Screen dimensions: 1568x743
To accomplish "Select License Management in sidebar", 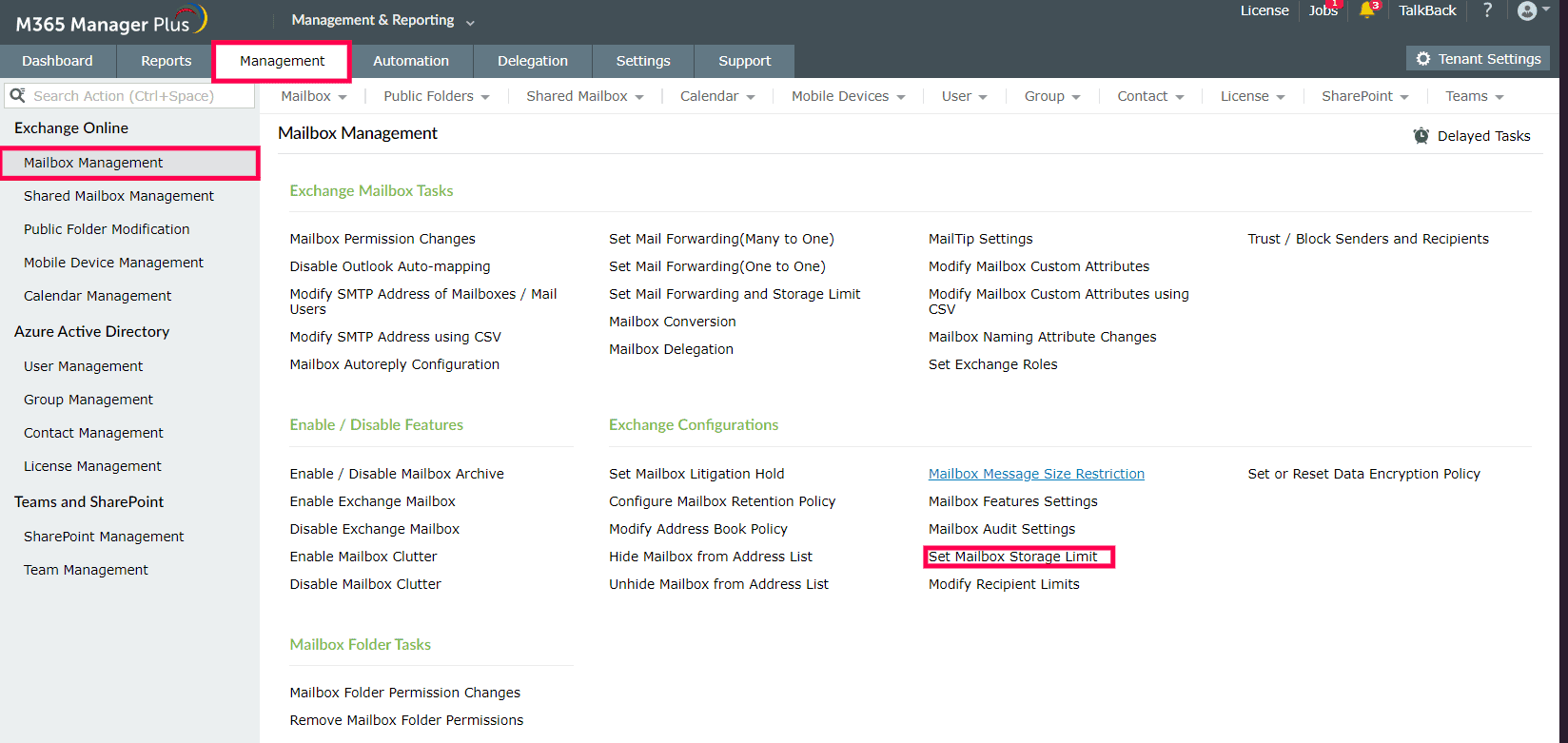I will click(92, 466).
